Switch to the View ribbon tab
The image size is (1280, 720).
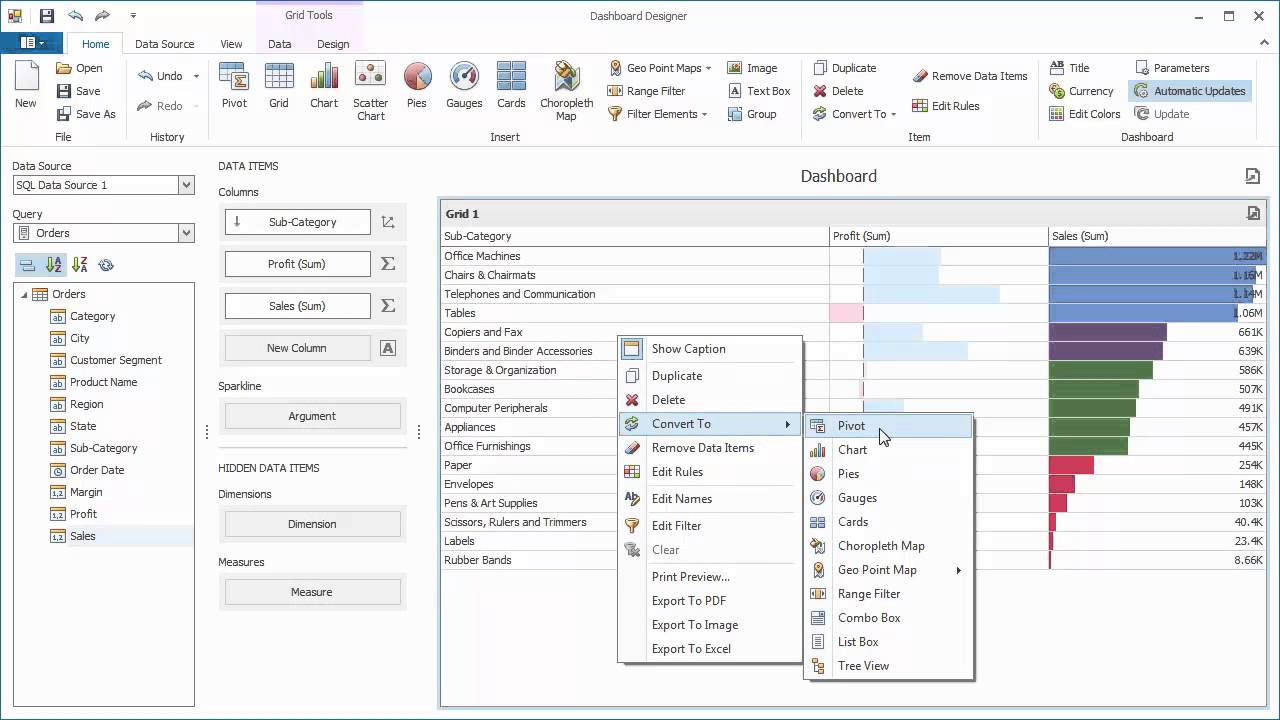(231, 44)
